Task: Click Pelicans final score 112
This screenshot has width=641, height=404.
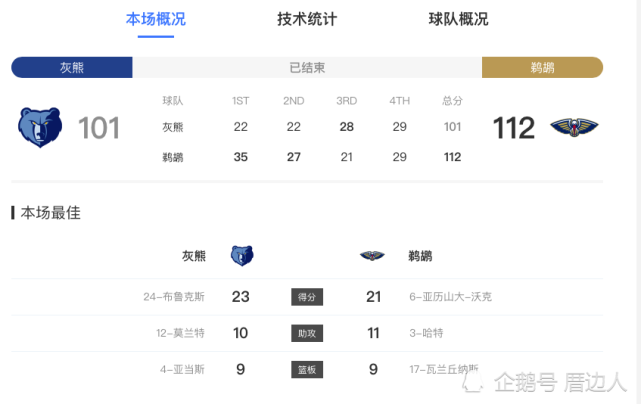Action: click(x=514, y=128)
